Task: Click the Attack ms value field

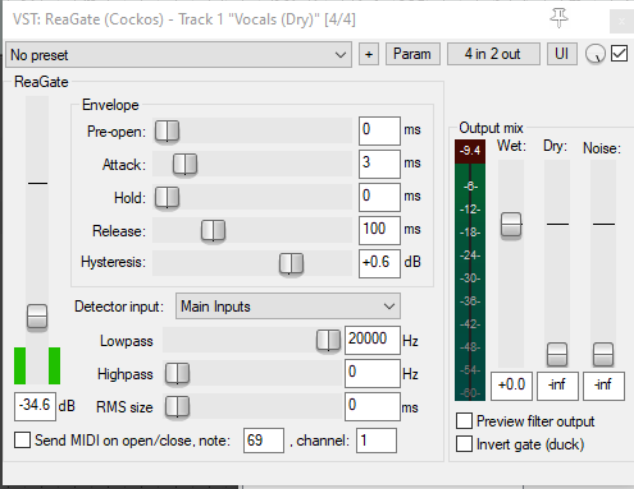Action: point(379,164)
